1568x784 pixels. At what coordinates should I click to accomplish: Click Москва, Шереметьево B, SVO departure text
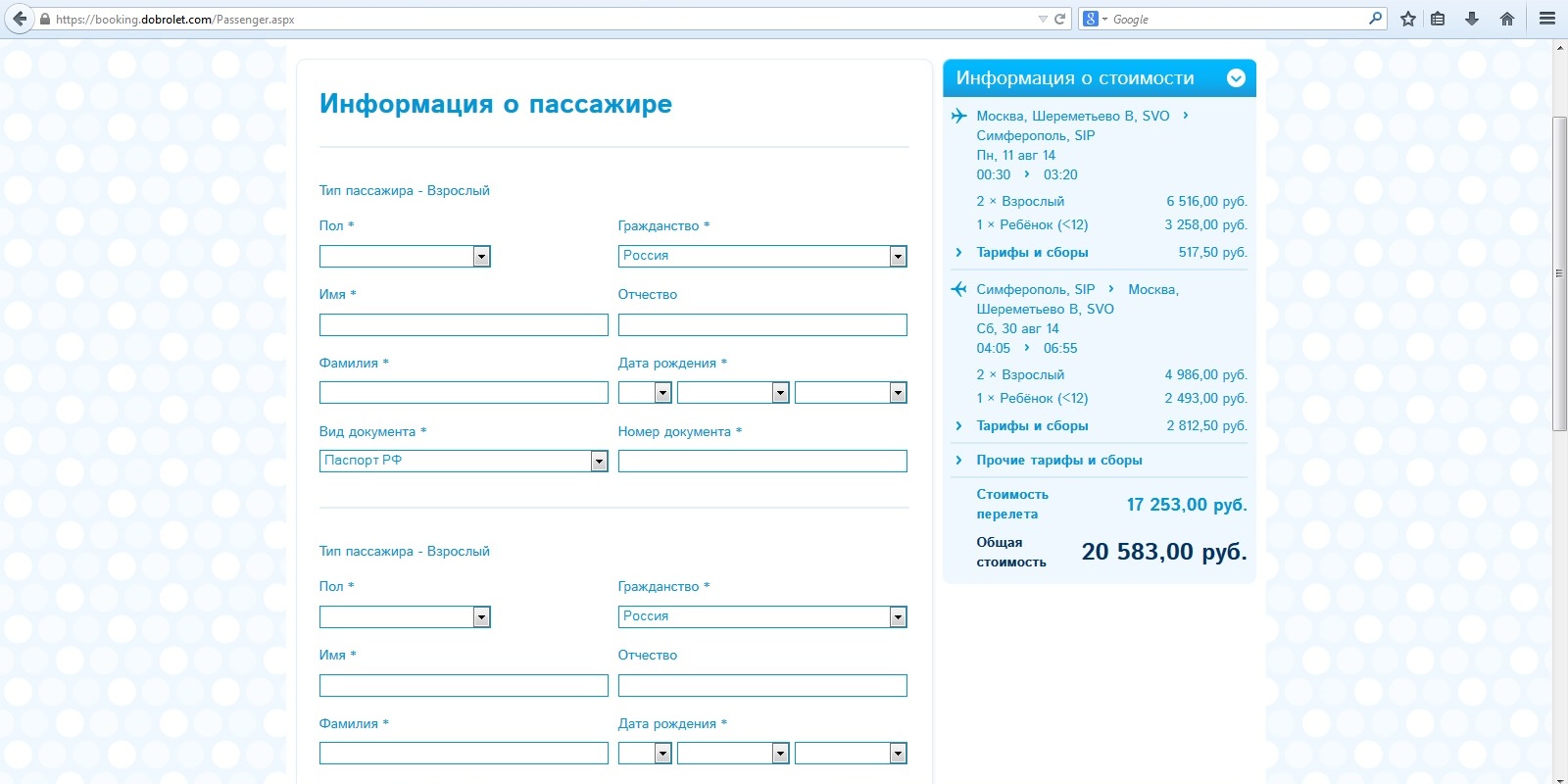point(1073,116)
